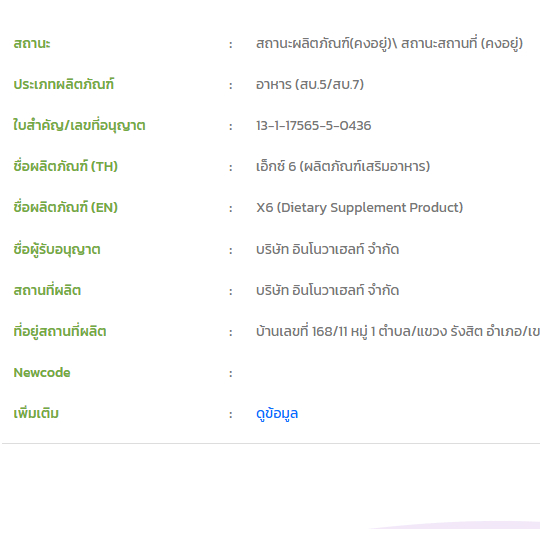The image size is (540, 540).
Task: Select the Thai product name เอ็กซ์ 6
Action: [343, 166]
